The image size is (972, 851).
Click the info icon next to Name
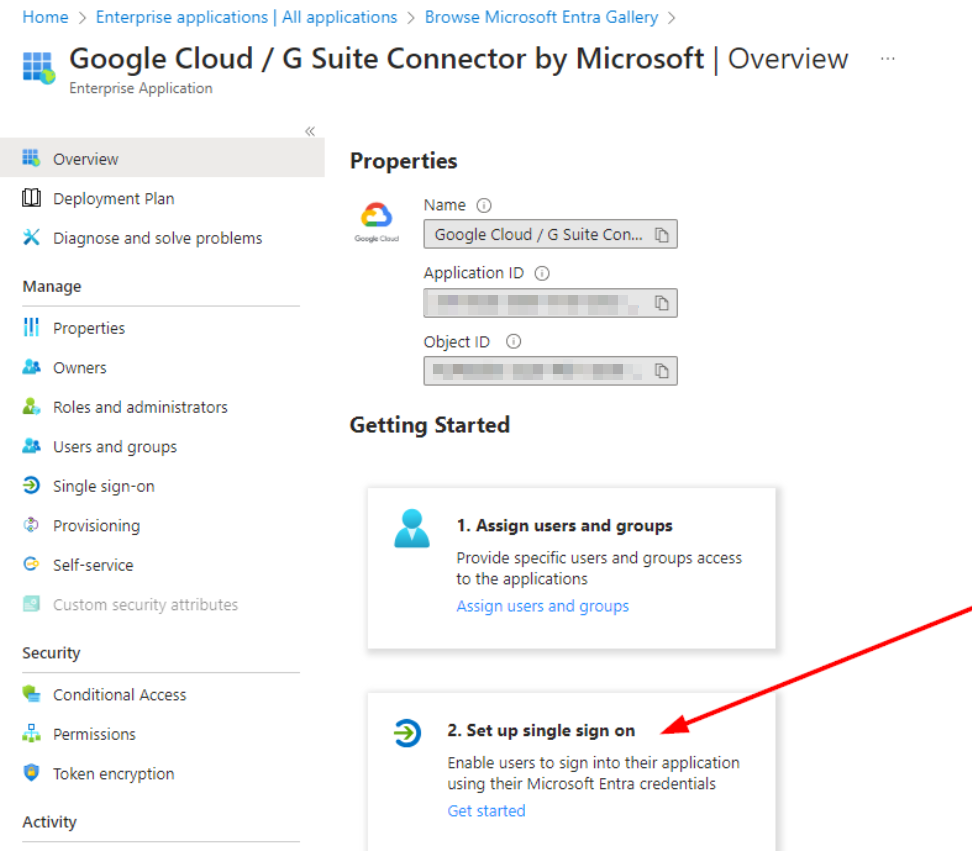click(x=484, y=205)
